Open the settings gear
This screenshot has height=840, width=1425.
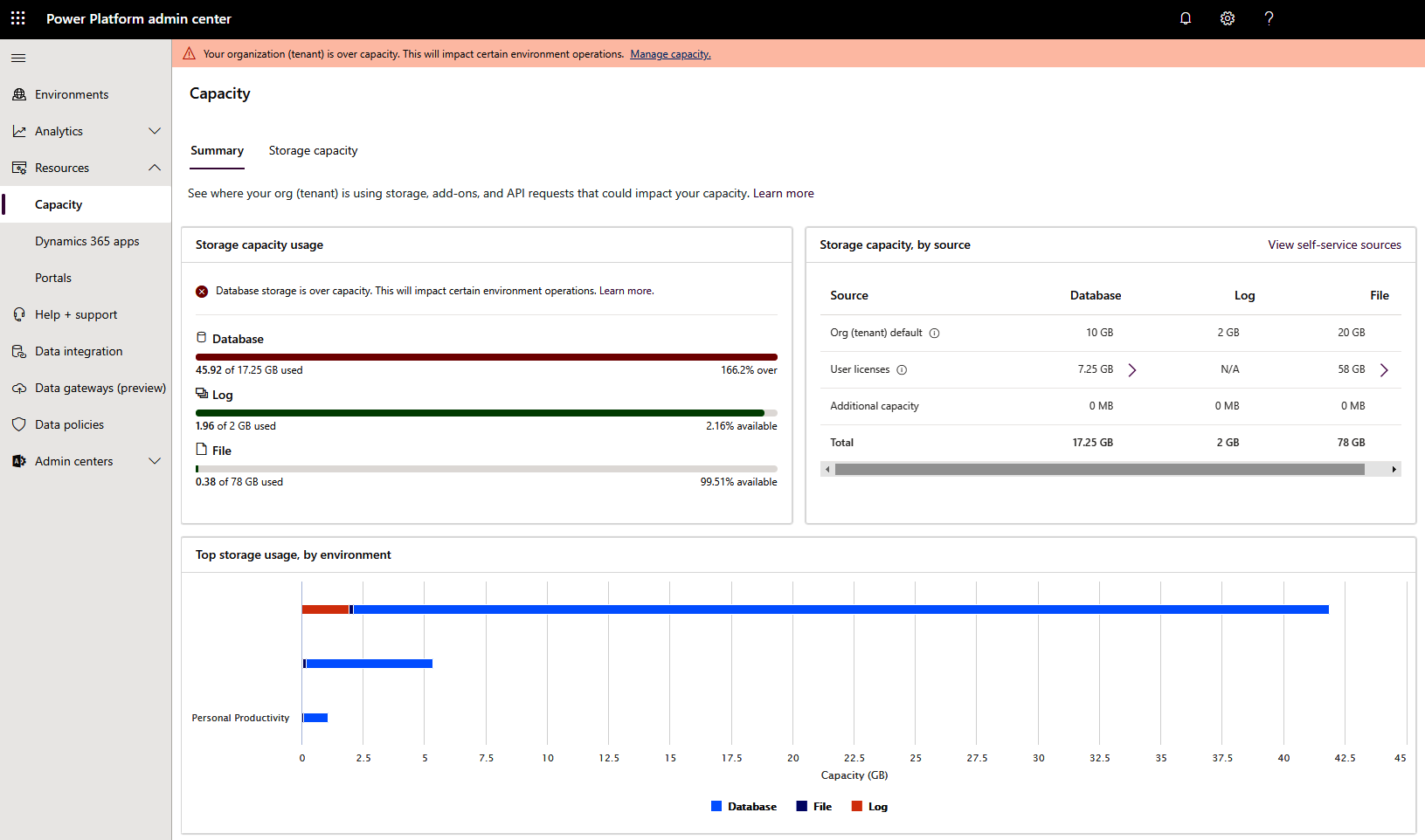click(1228, 18)
